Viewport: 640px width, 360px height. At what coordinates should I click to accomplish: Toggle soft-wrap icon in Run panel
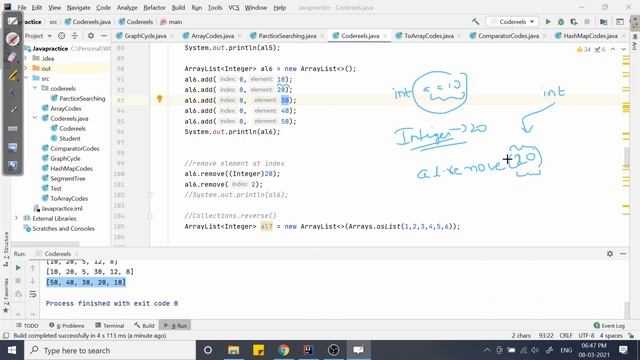[33, 294]
